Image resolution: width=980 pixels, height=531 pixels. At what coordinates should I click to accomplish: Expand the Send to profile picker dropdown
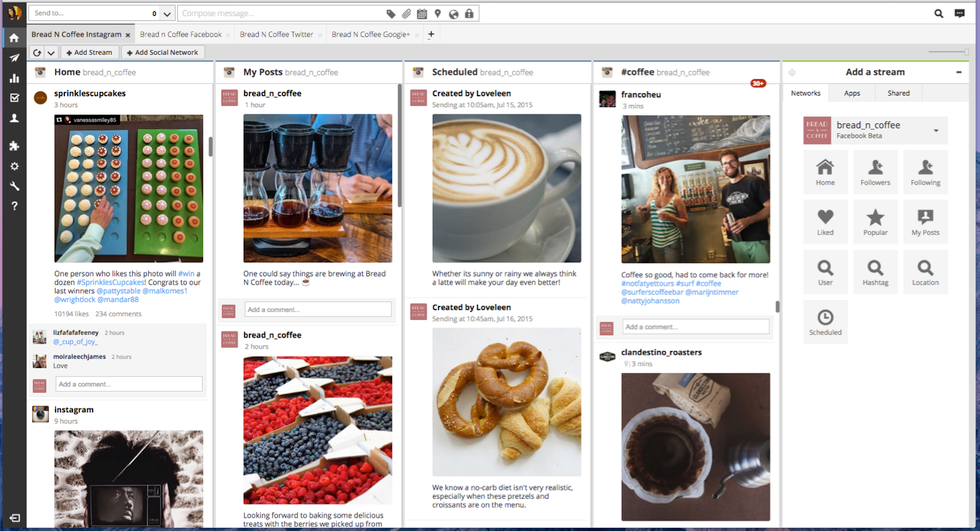pyautogui.click(x=167, y=14)
